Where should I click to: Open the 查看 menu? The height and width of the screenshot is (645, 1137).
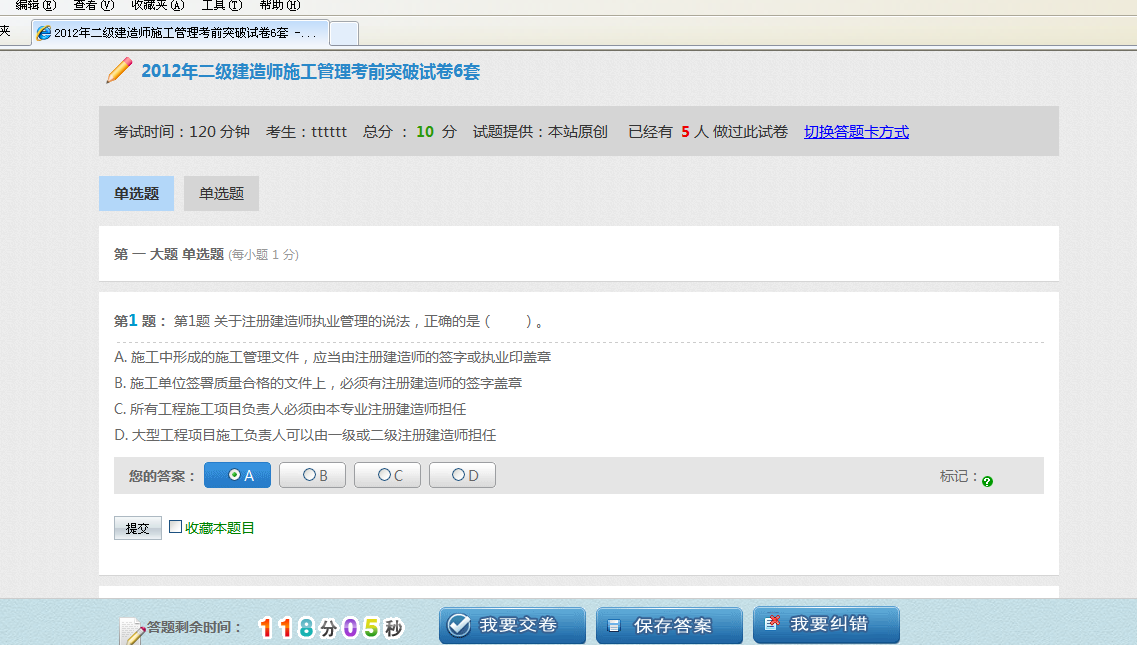coord(93,4)
